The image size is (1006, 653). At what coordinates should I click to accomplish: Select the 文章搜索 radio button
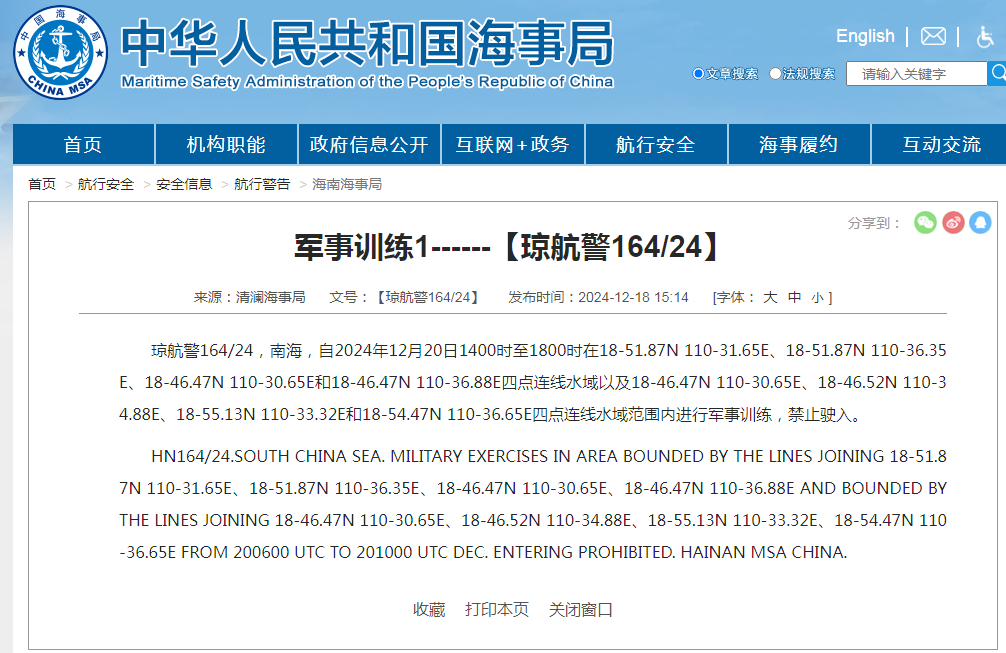click(698, 74)
